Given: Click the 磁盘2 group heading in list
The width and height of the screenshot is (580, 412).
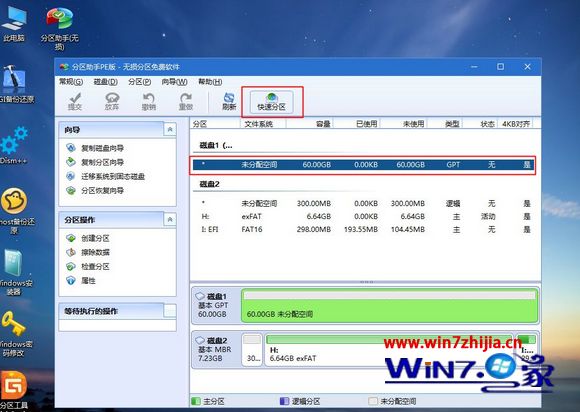Looking at the screenshot, I should coord(209,184).
